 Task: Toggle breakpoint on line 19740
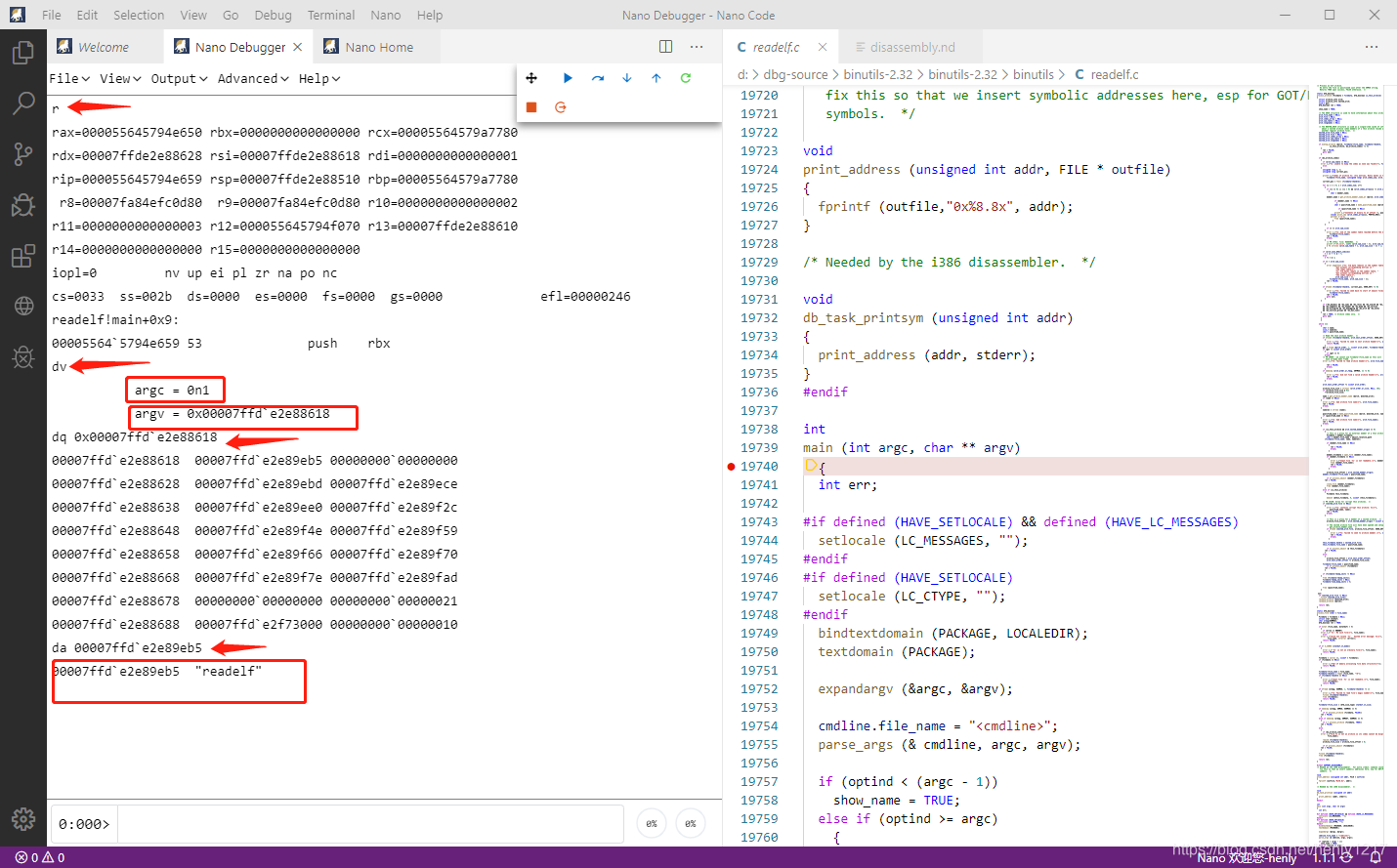(x=731, y=467)
